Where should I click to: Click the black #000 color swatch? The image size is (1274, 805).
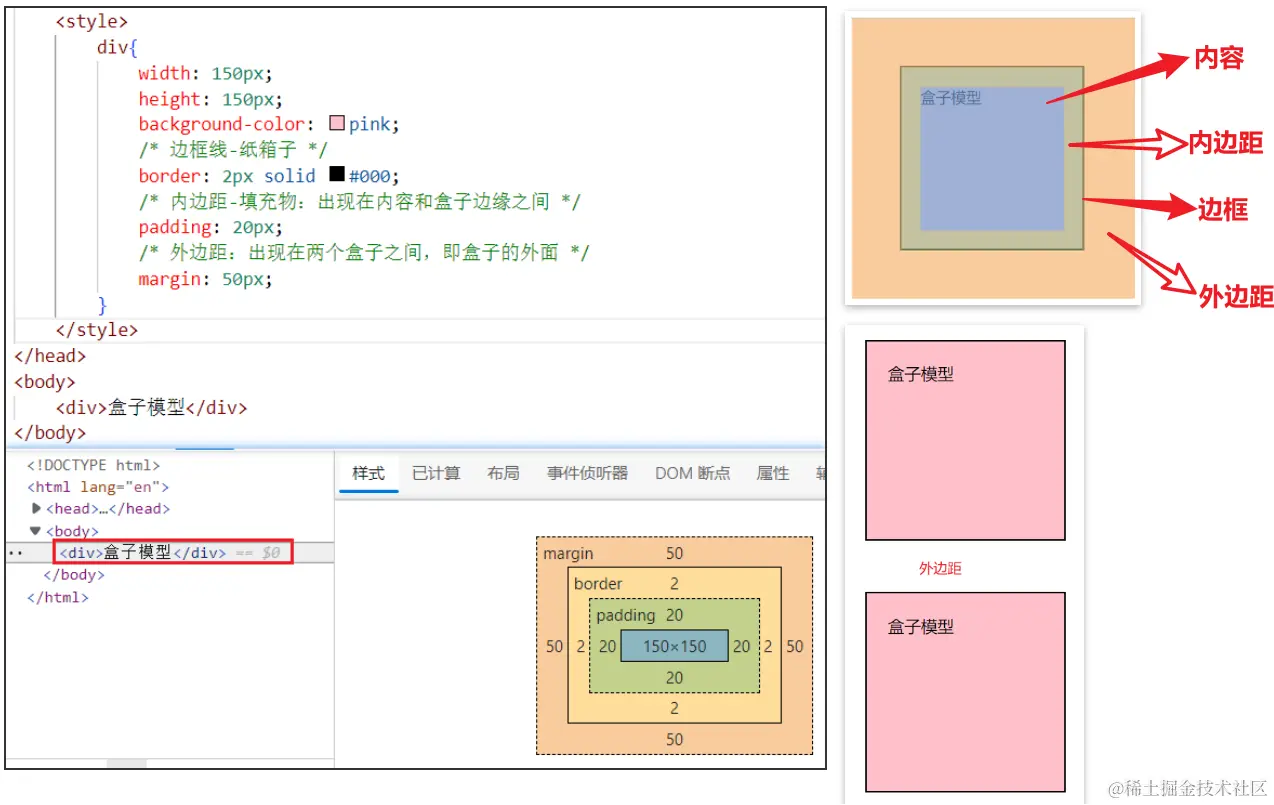click(337, 174)
